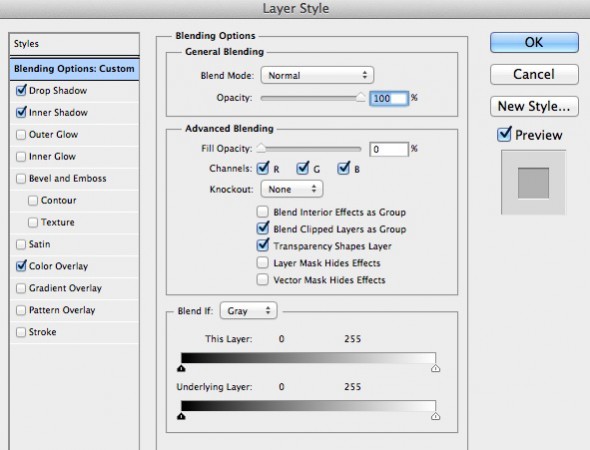The image size is (590, 450).
Task: Click the Outer Glow settings label
Action: tap(53, 135)
